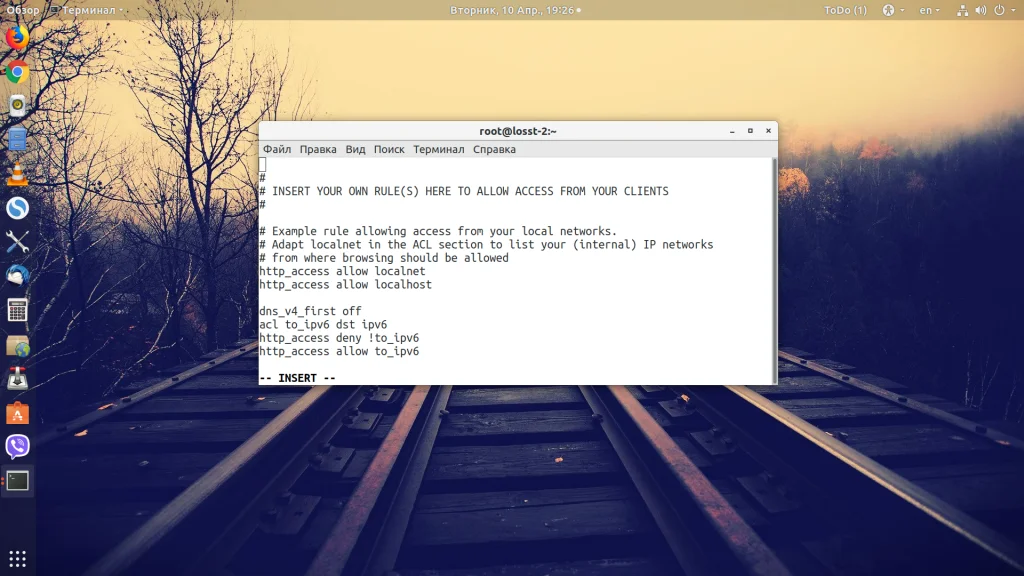The height and width of the screenshot is (576, 1024).
Task: Open the power icon system menu
Action: [x=999, y=10]
